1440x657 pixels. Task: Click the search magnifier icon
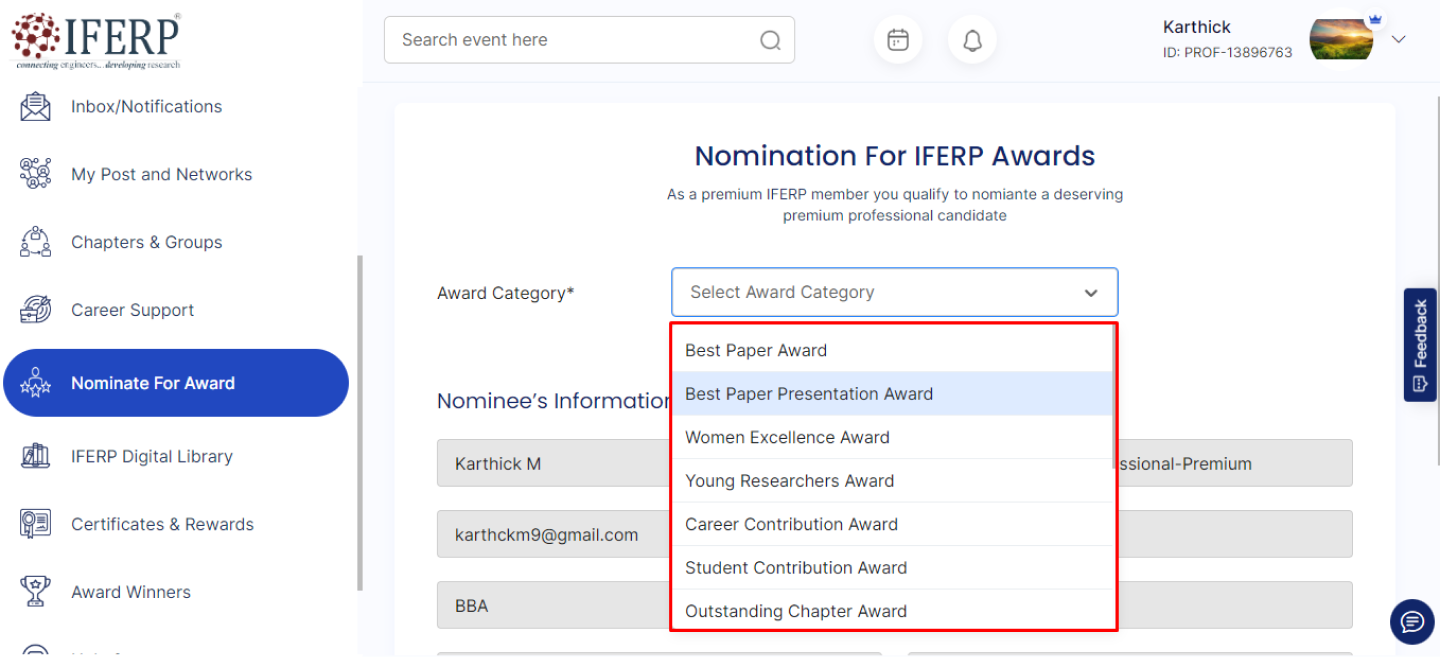point(770,40)
